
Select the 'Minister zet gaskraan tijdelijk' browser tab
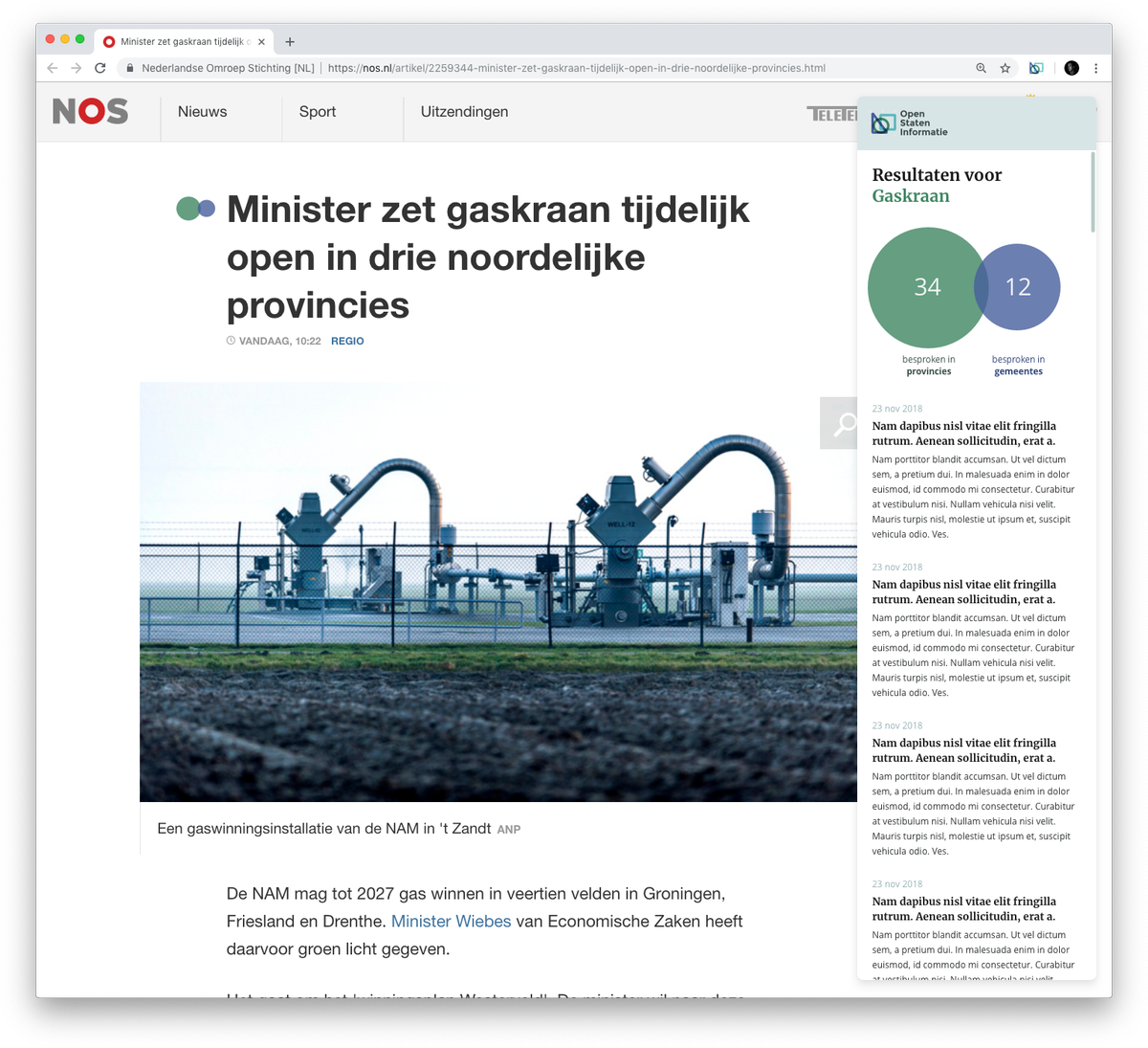tap(185, 42)
